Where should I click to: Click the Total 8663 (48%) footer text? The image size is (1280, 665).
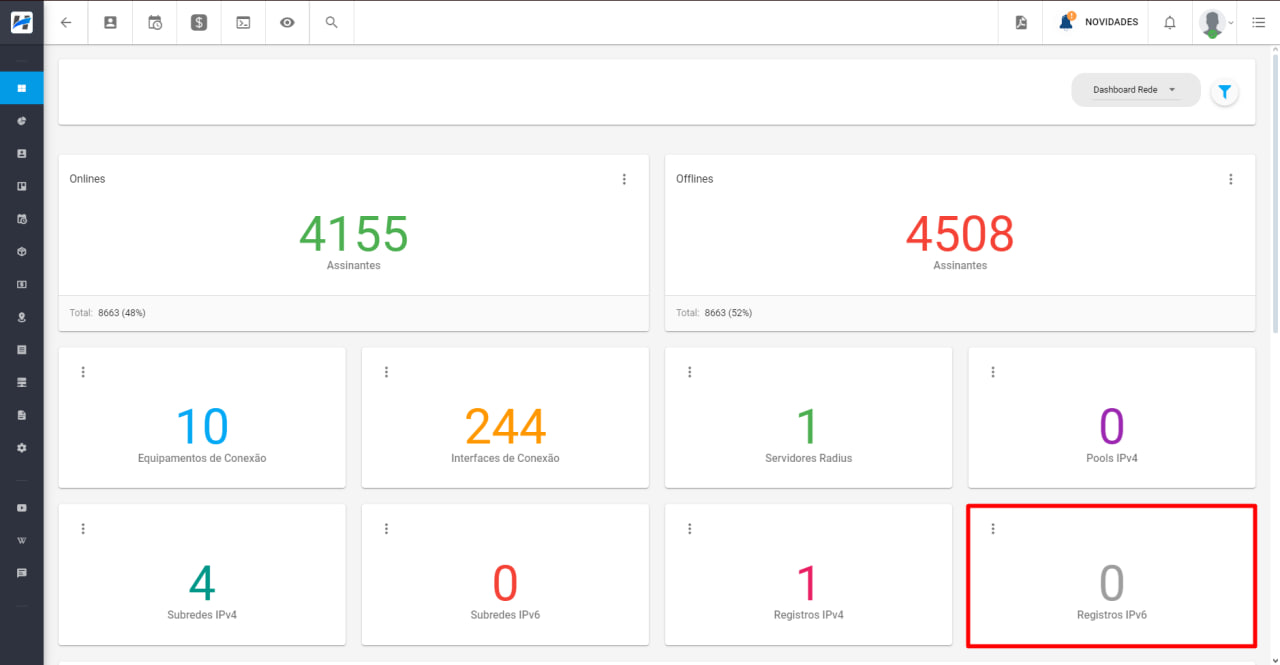coord(108,313)
